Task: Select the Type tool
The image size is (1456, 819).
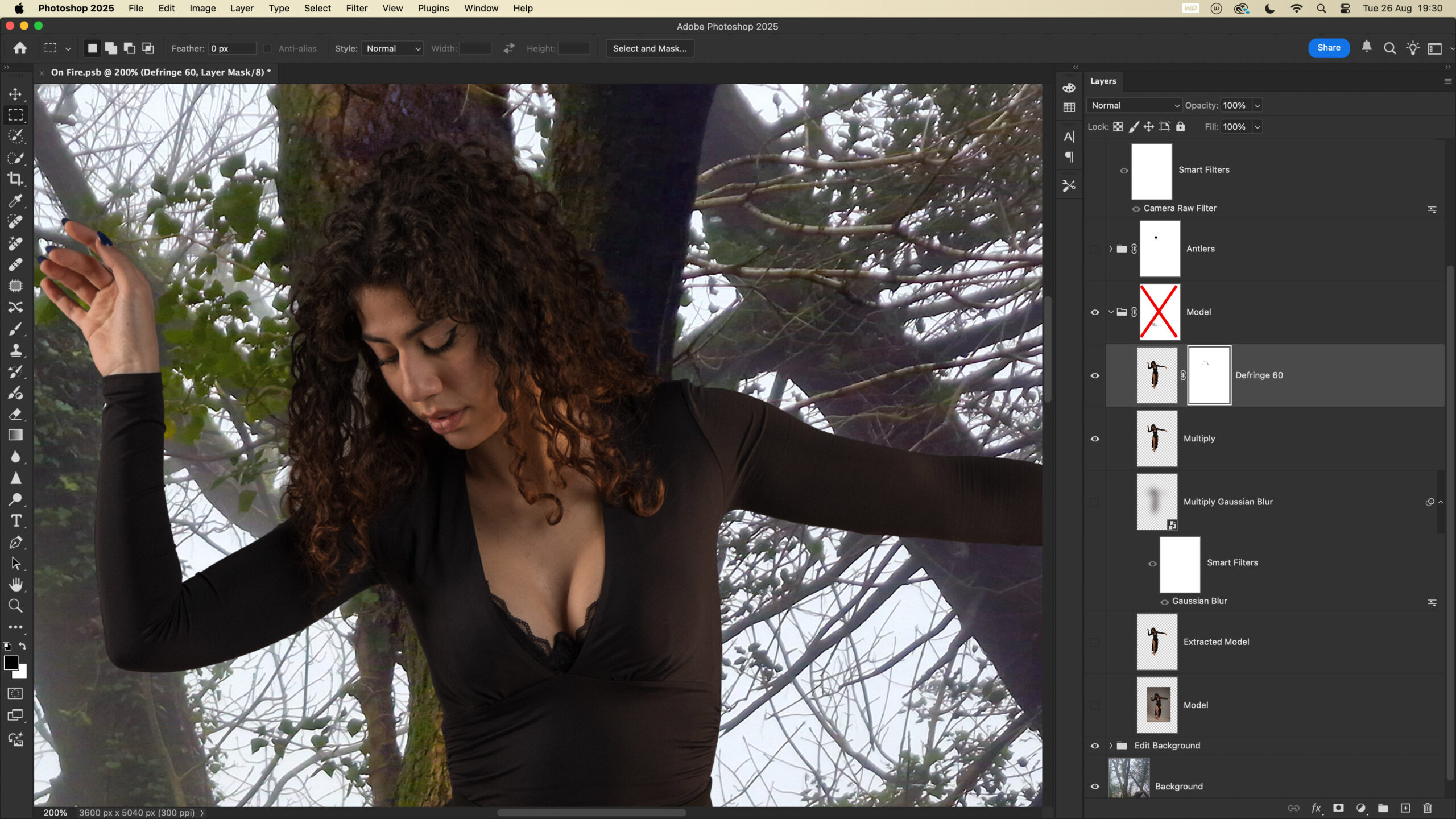Action: click(15, 521)
